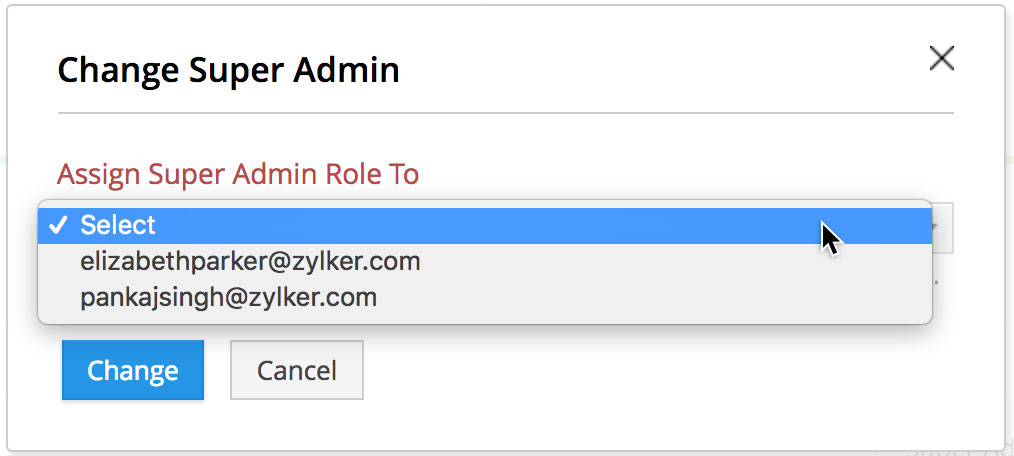This screenshot has height=456, width=1014.
Task: Click the blue Change button
Action: [x=133, y=370]
